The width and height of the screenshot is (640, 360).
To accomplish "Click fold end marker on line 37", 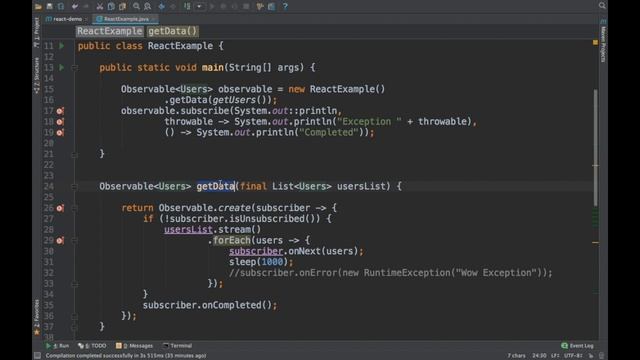I will coord(74,327).
